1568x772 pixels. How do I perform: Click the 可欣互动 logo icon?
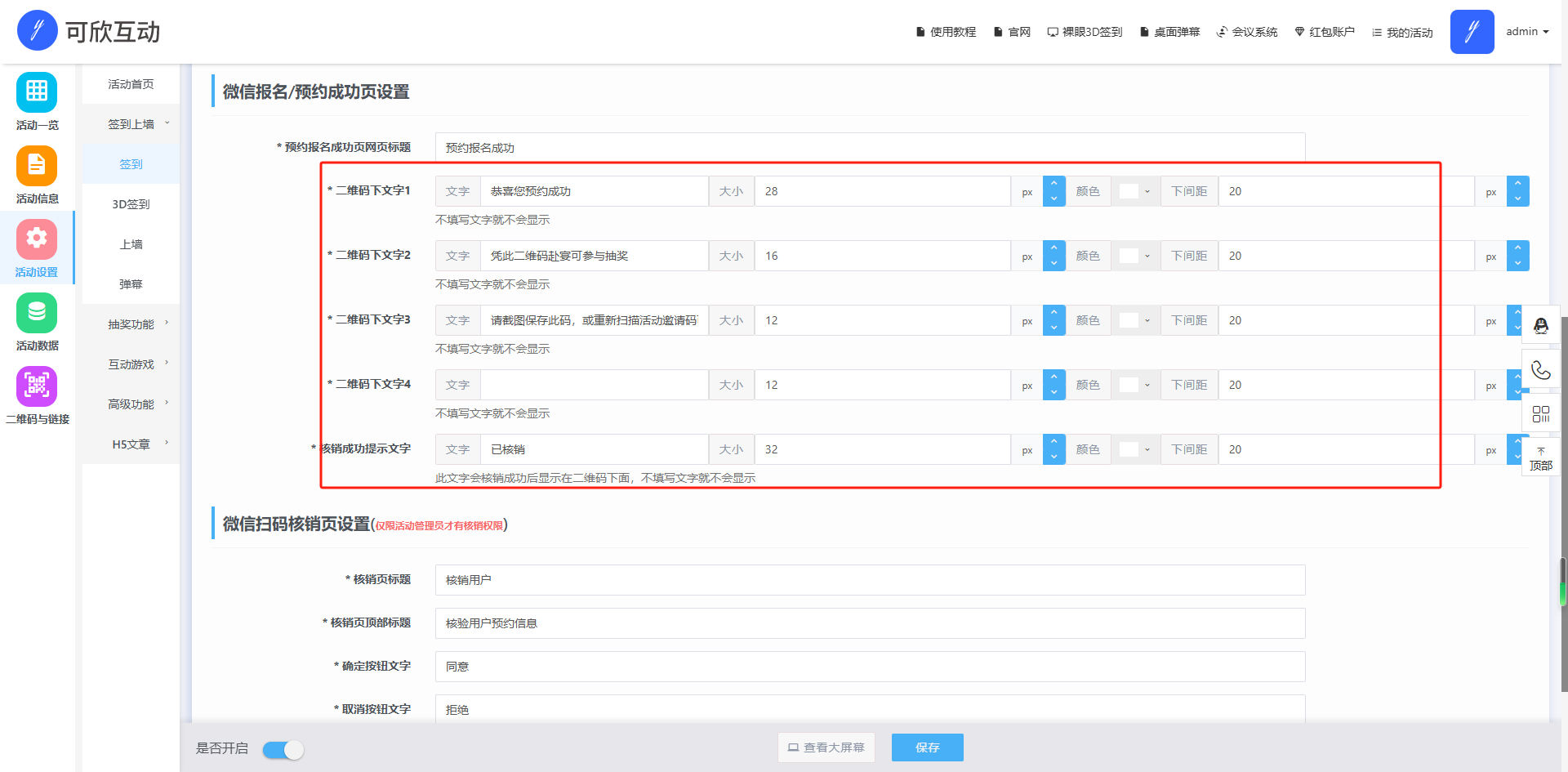pos(37,31)
